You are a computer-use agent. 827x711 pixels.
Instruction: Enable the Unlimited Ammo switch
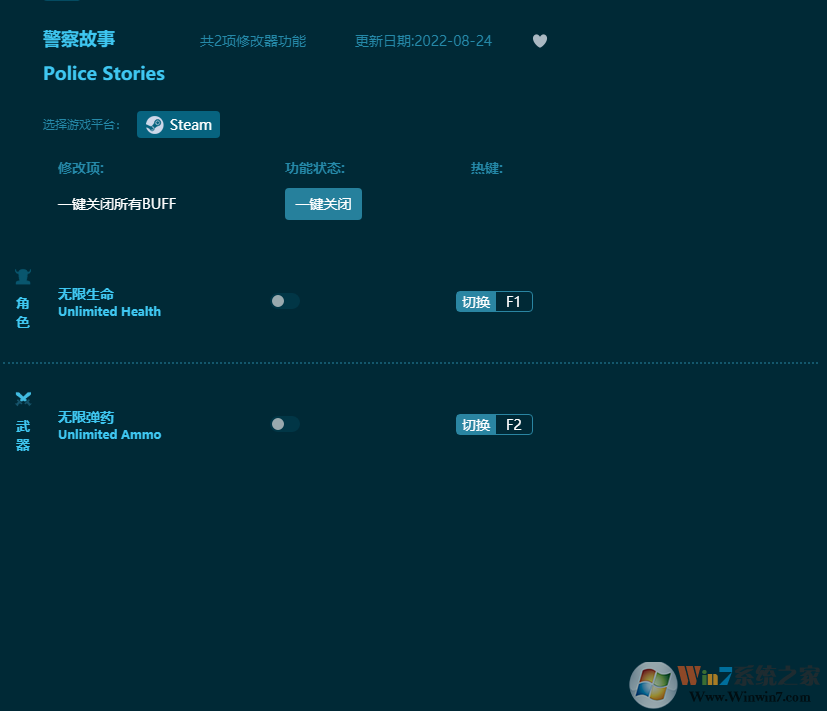click(x=285, y=424)
